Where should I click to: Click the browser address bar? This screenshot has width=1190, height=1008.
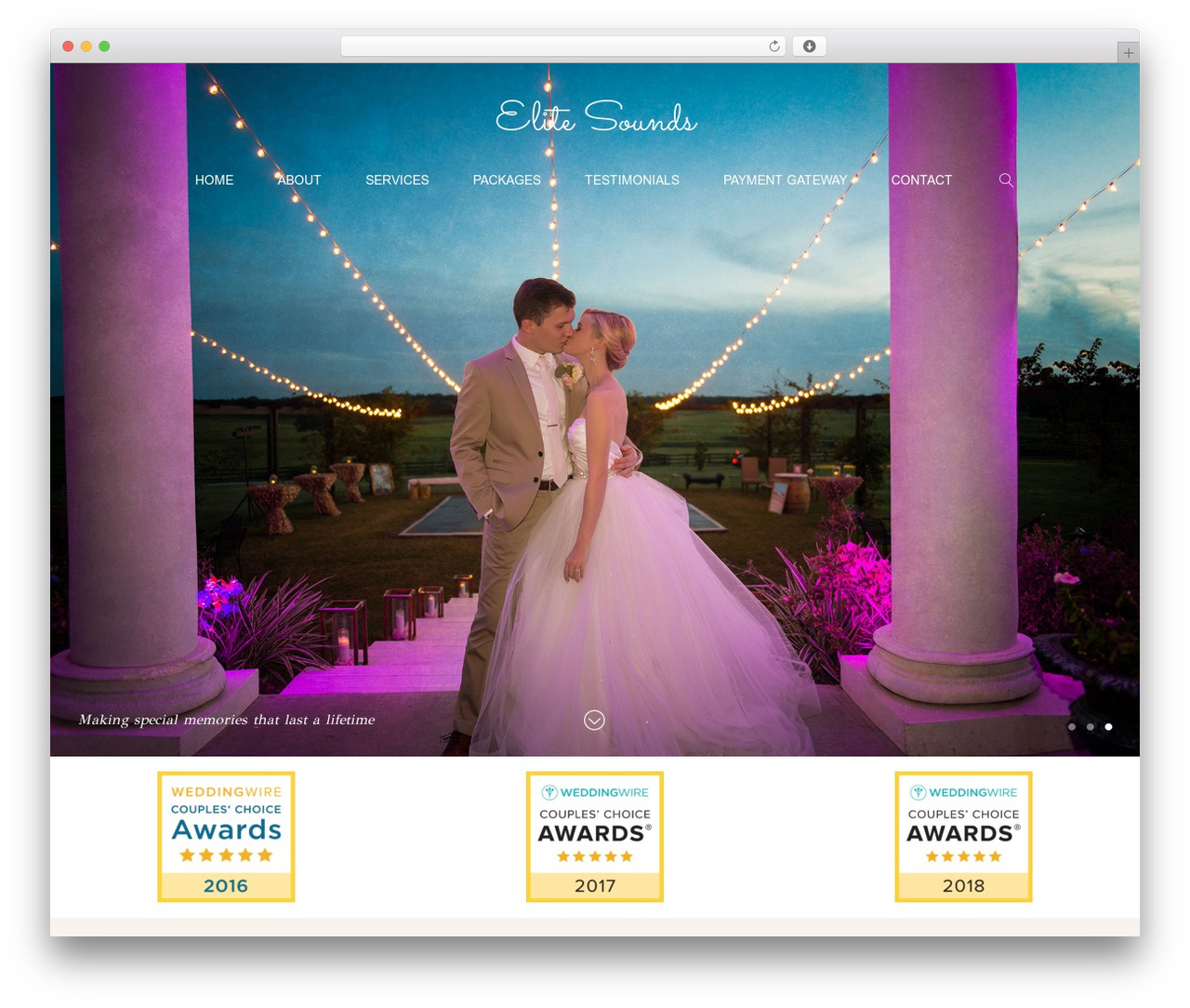[563, 46]
